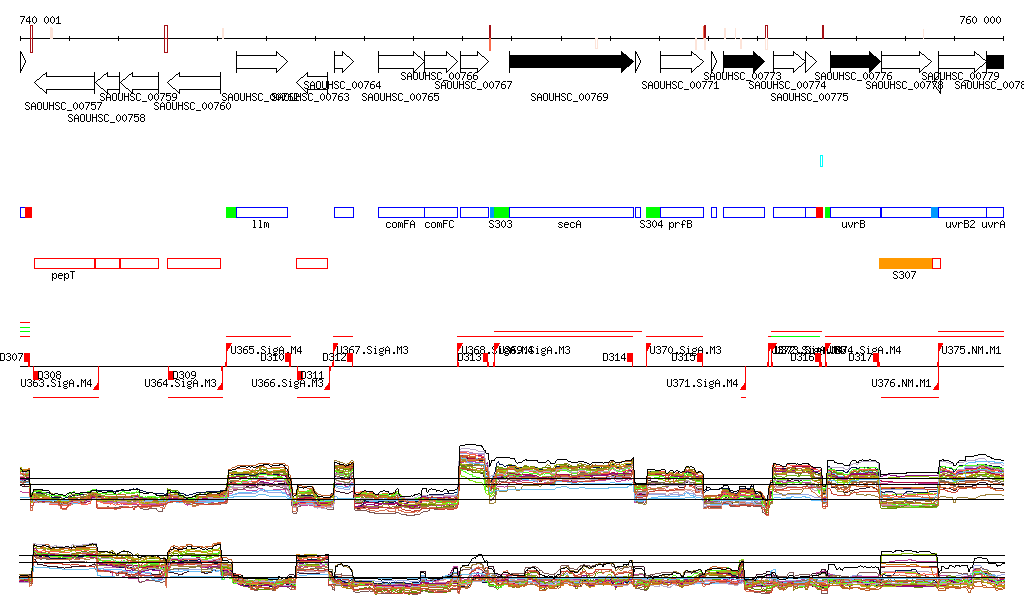The width and height of the screenshot is (1024, 611).
Task: Select the D309 terminator label
Action: coord(185,375)
